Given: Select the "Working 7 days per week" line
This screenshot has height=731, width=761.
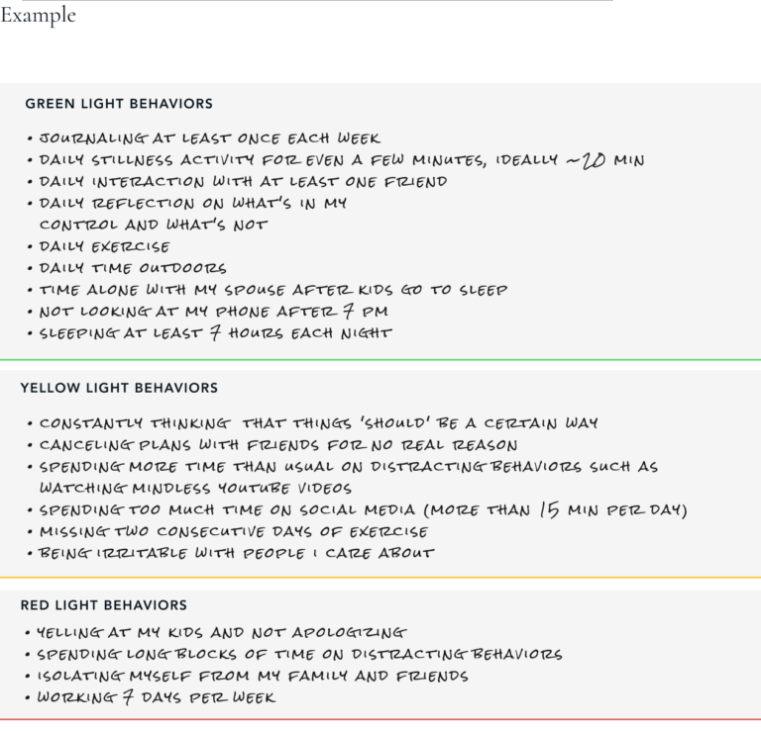Looking at the screenshot, I should click(x=155, y=697).
